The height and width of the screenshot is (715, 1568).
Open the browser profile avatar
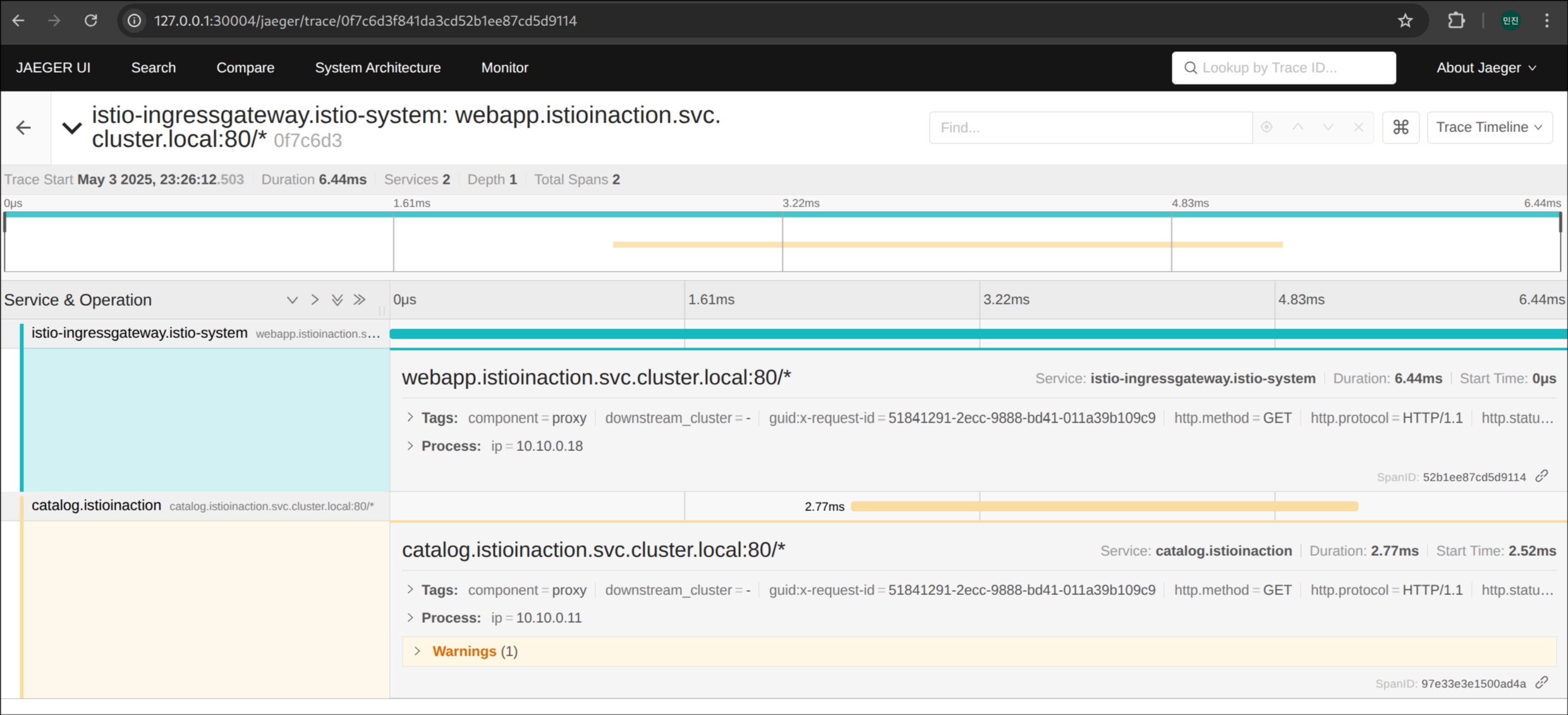[x=1510, y=21]
